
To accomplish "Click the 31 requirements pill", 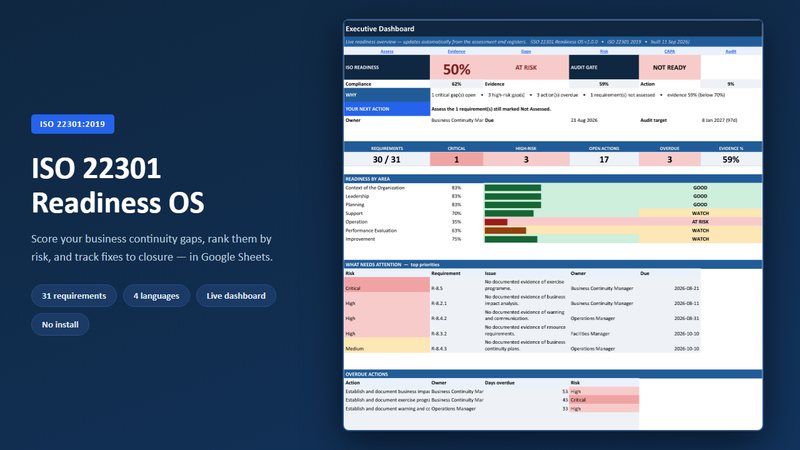I will (x=74, y=296).
